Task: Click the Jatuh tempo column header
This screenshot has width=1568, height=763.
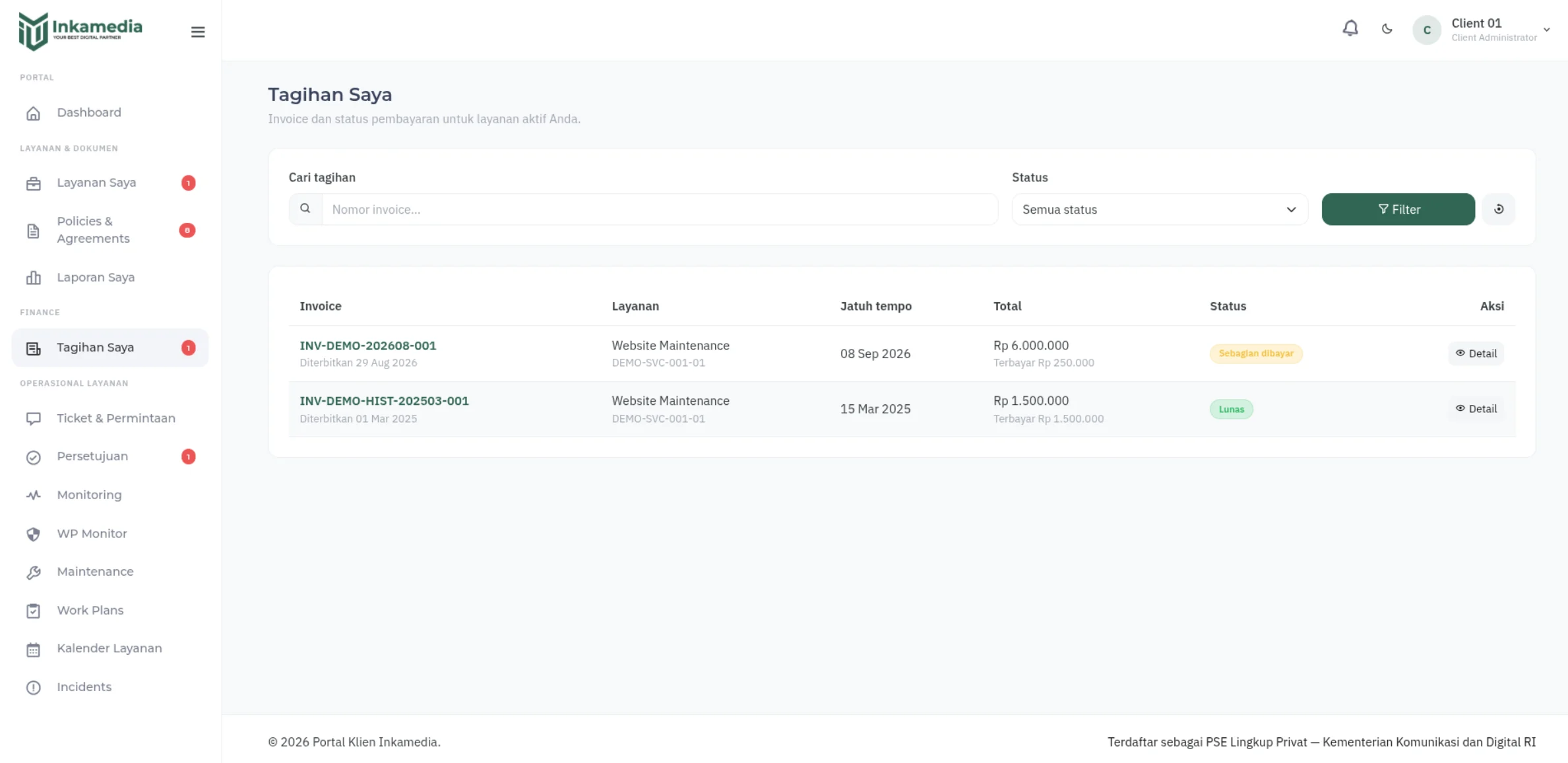Action: pyautogui.click(x=875, y=306)
